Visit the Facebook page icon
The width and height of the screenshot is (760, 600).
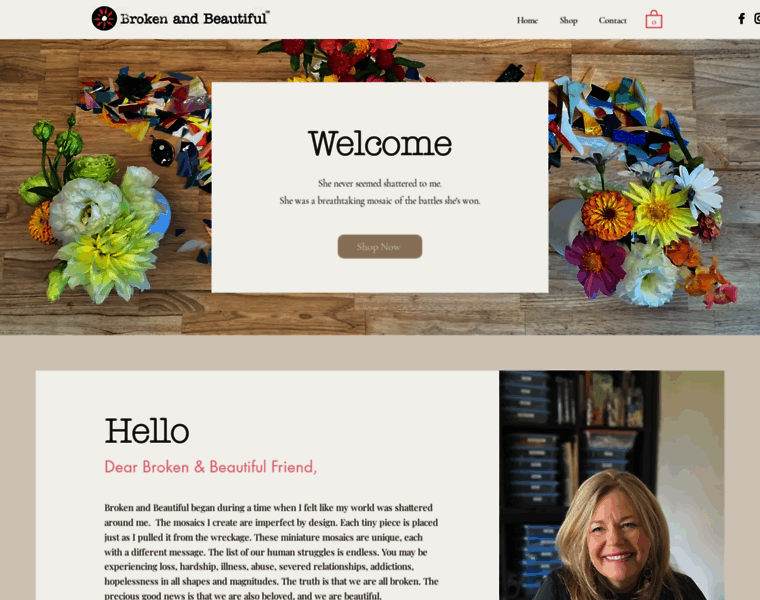(741, 19)
